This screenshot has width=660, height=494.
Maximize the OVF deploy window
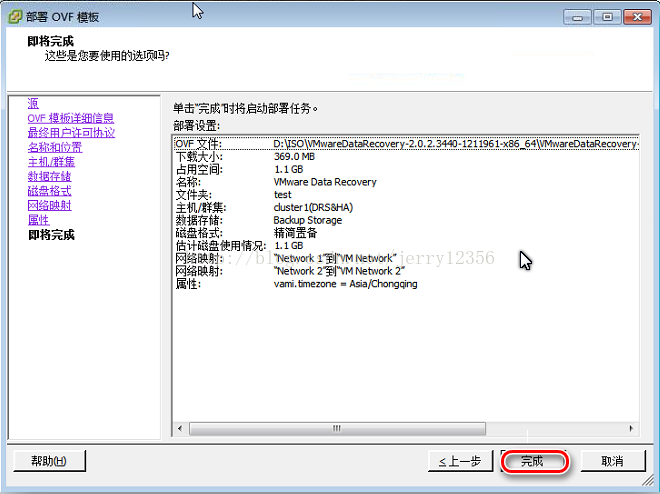pos(607,17)
